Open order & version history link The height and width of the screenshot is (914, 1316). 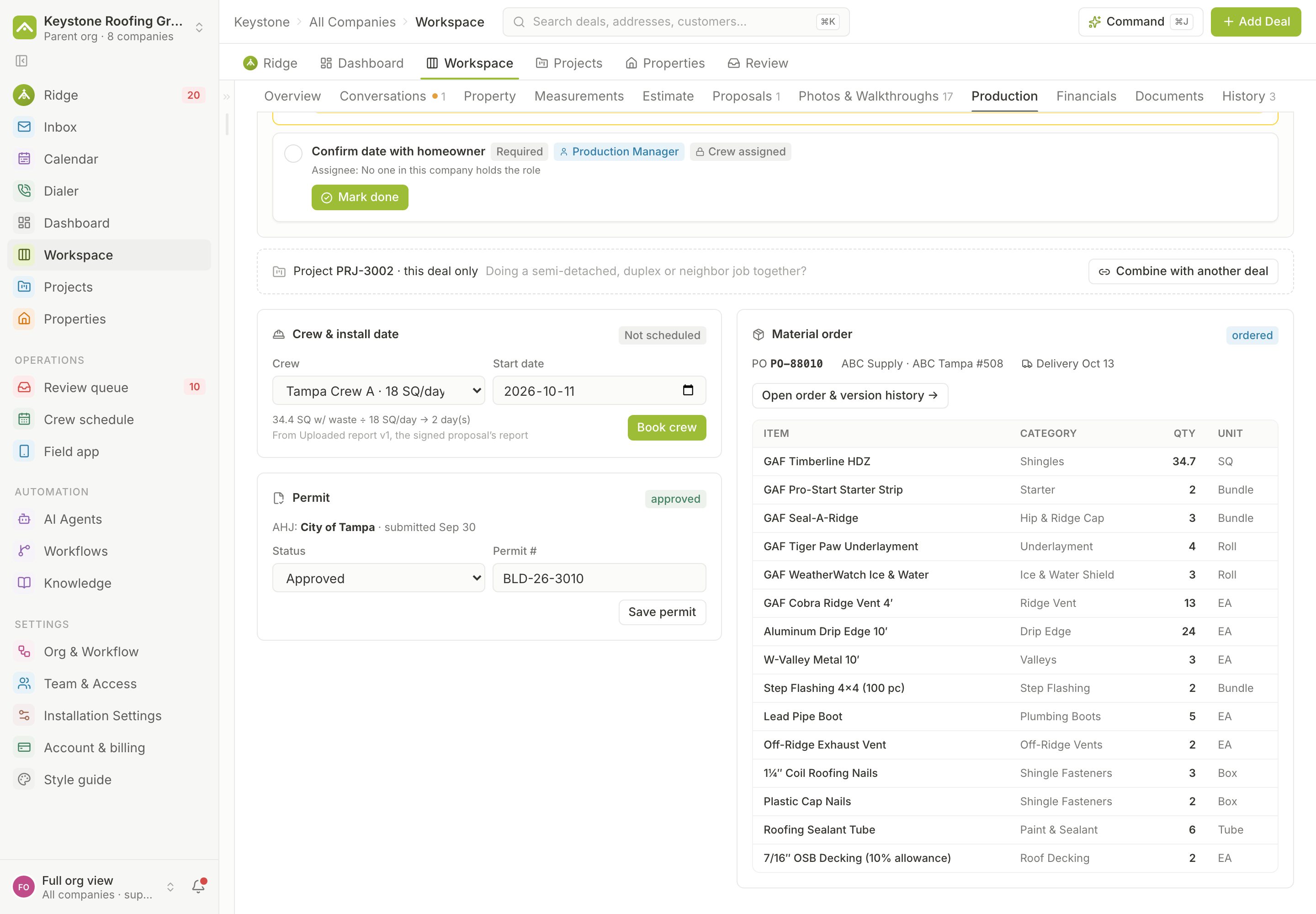click(x=850, y=396)
